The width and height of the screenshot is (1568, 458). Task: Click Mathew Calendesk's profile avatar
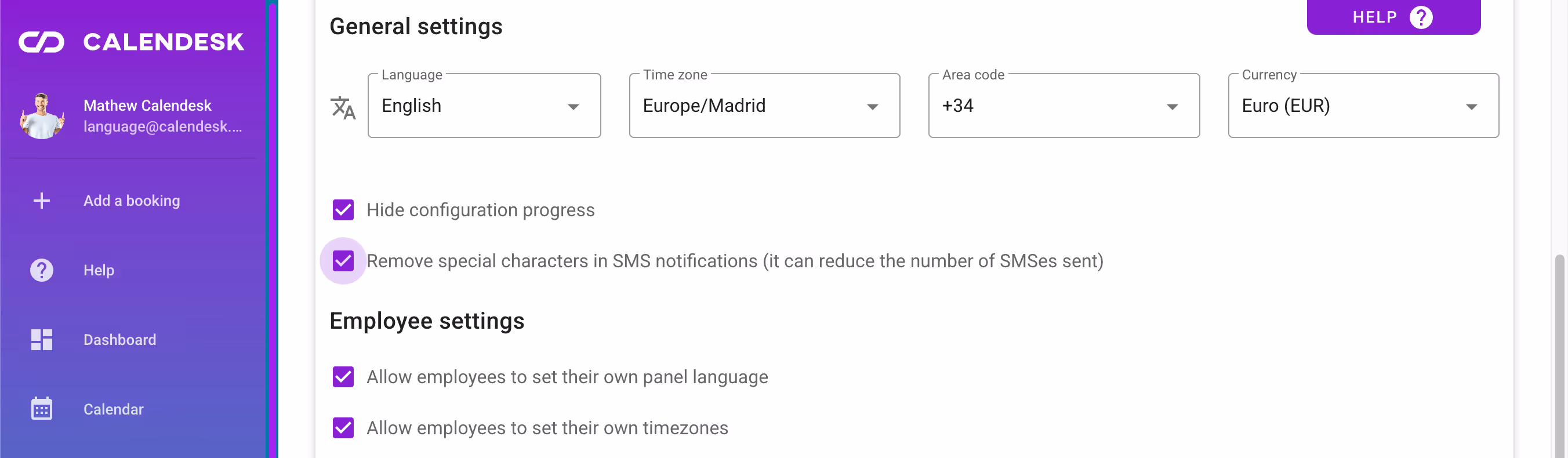click(42, 115)
